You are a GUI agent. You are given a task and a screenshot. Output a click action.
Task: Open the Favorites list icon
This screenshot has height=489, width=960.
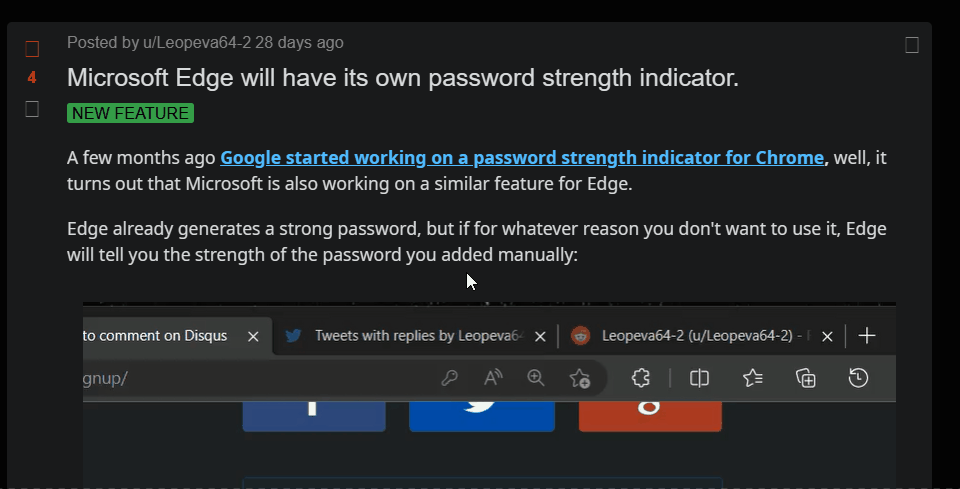[x=752, y=378]
